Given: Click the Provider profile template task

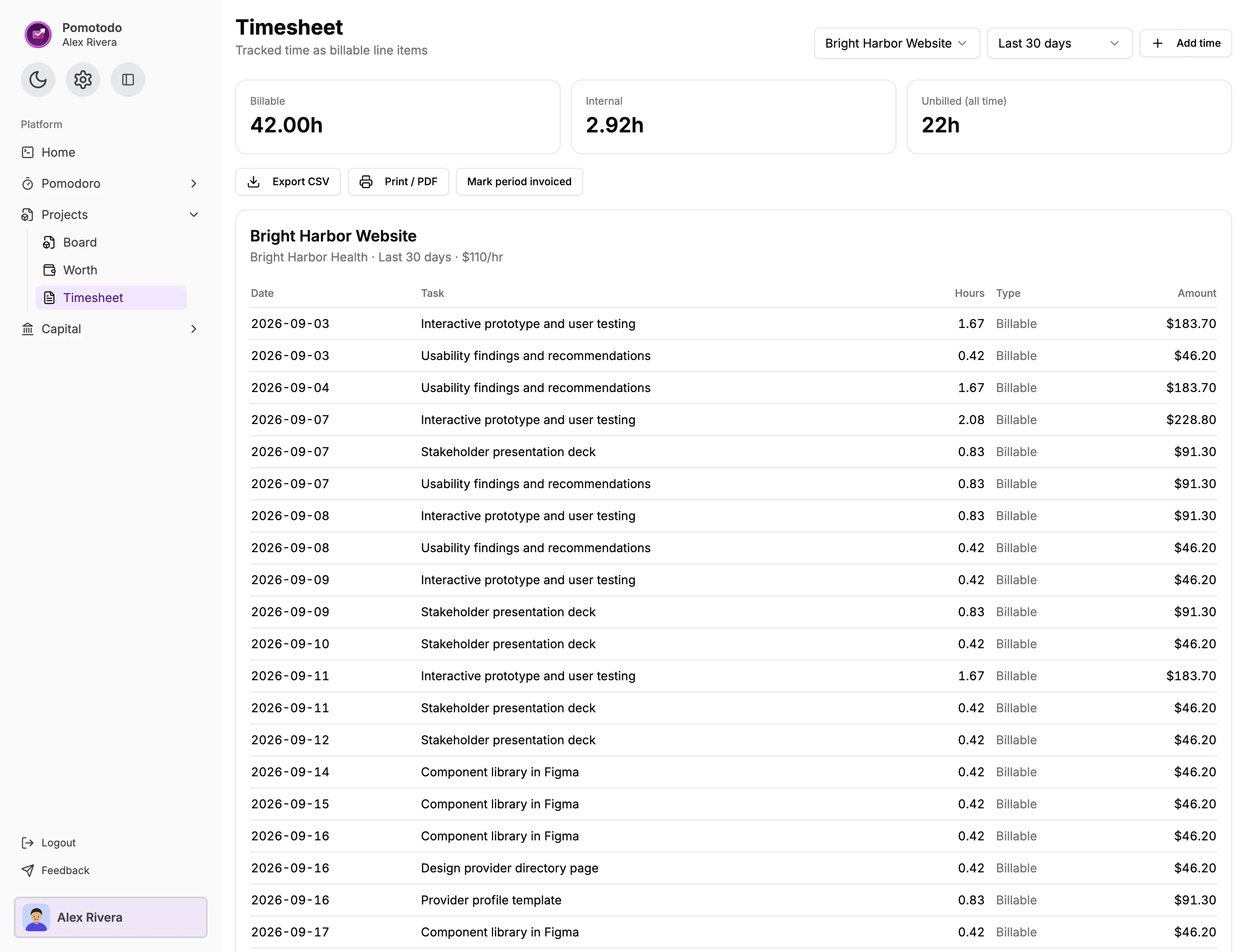Looking at the screenshot, I should (491, 900).
